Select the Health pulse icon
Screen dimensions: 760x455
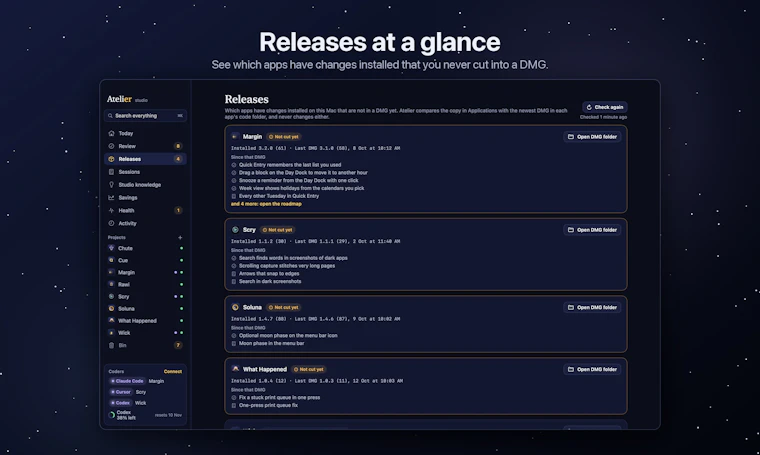(x=111, y=210)
